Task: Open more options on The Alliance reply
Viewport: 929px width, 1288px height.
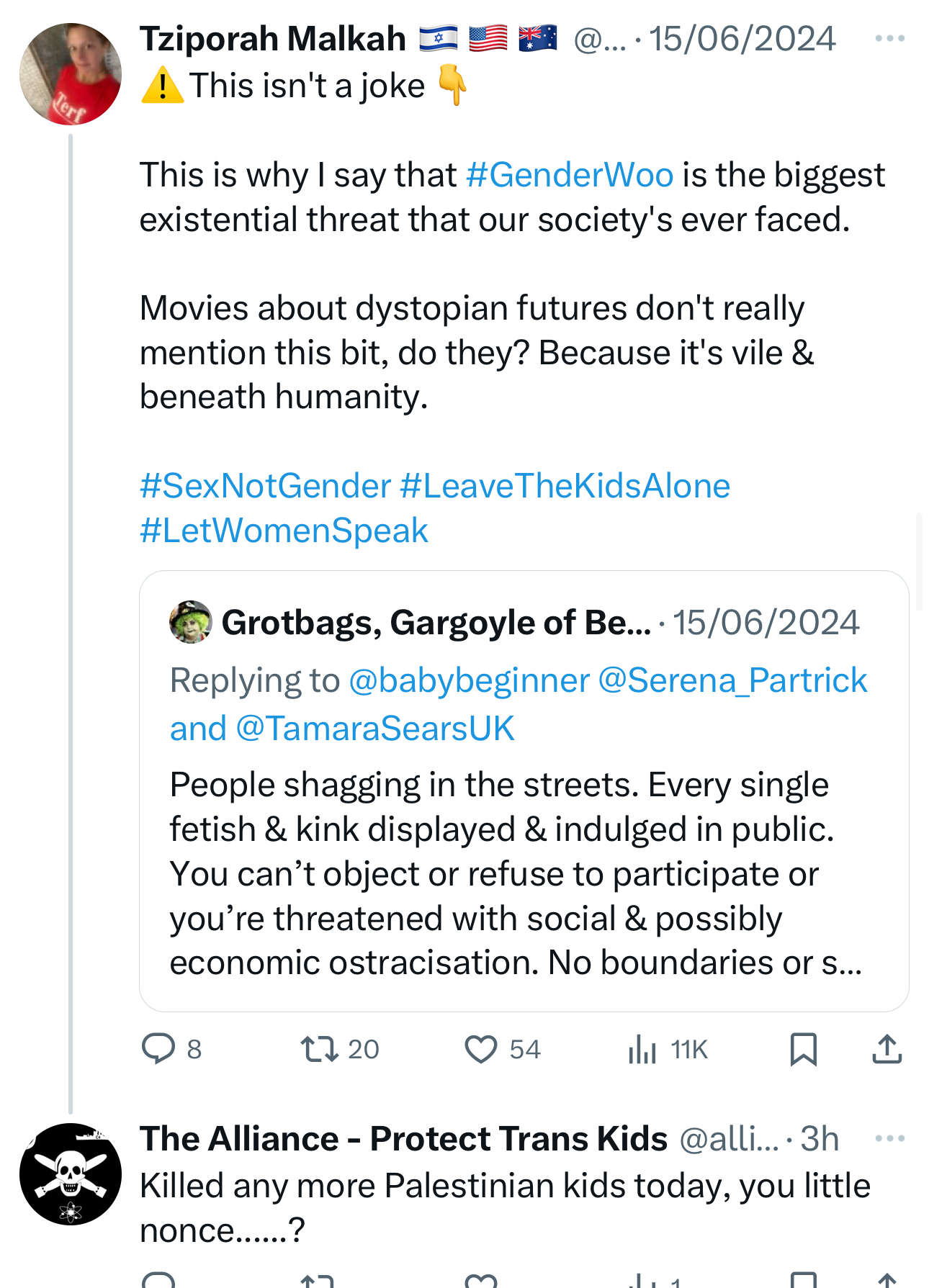Action: tap(889, 1138)
